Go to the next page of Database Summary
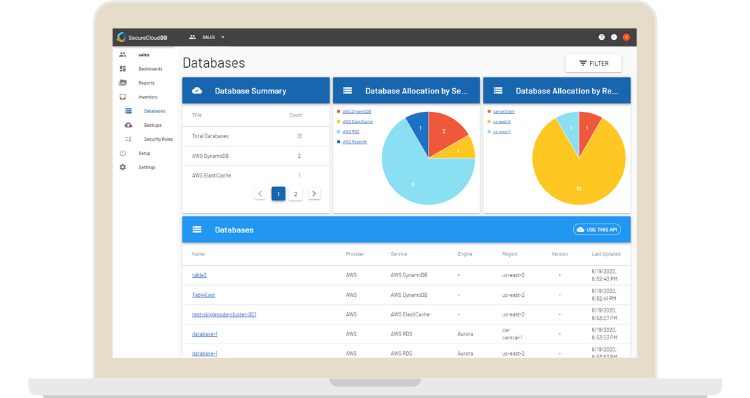750x398 pixels. tap(314, 194)
